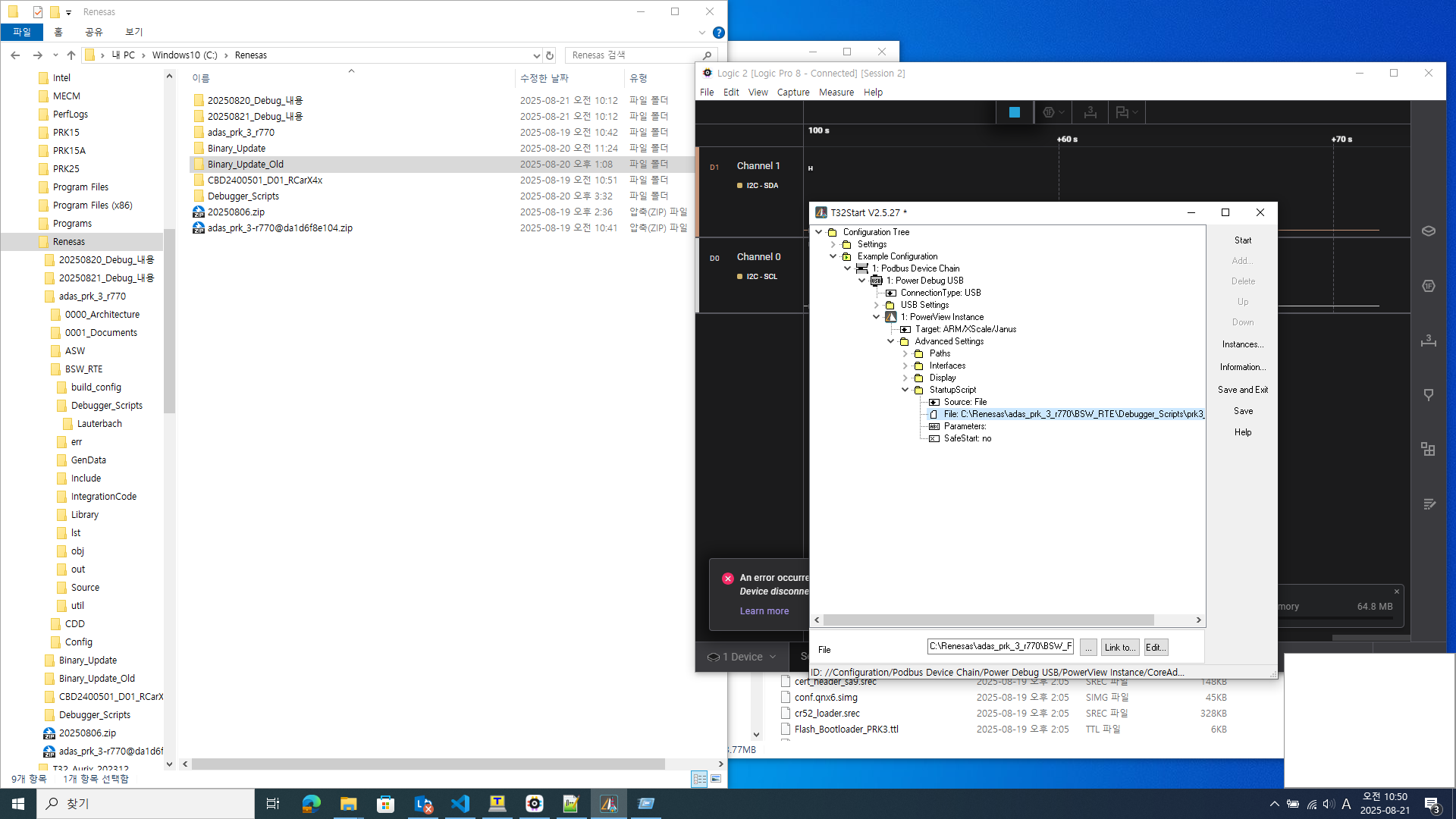Screen dimensions: 1456x819
Task: Switch to the 보기 tab in Explorer ribbon
Action: click(133, 32)
